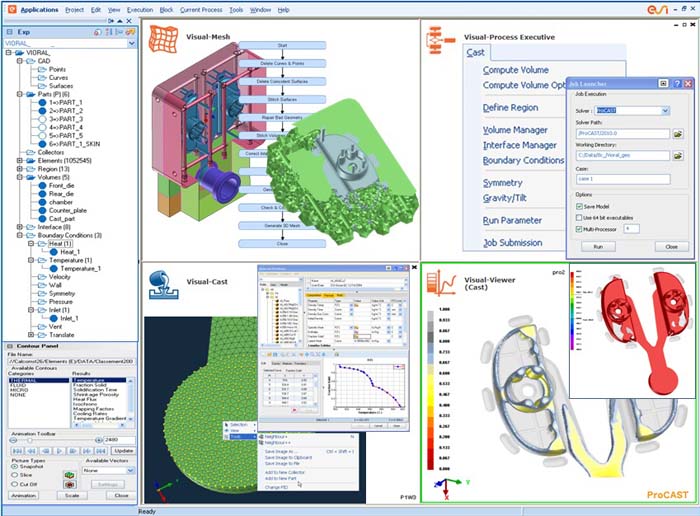This screenshot has height=516, width=700.
Task: Click the up-triangle icon above Exp panel
Action: [120, 21]
